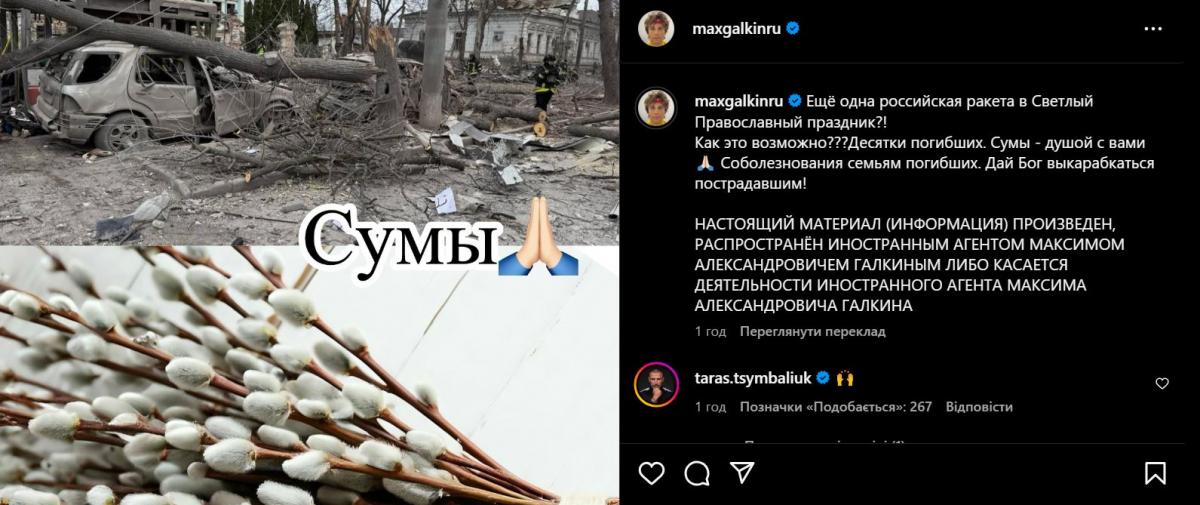View the 267 likes on comment
The width and height of the screenshot is (1200, 505).
click(x=836, y=407)
